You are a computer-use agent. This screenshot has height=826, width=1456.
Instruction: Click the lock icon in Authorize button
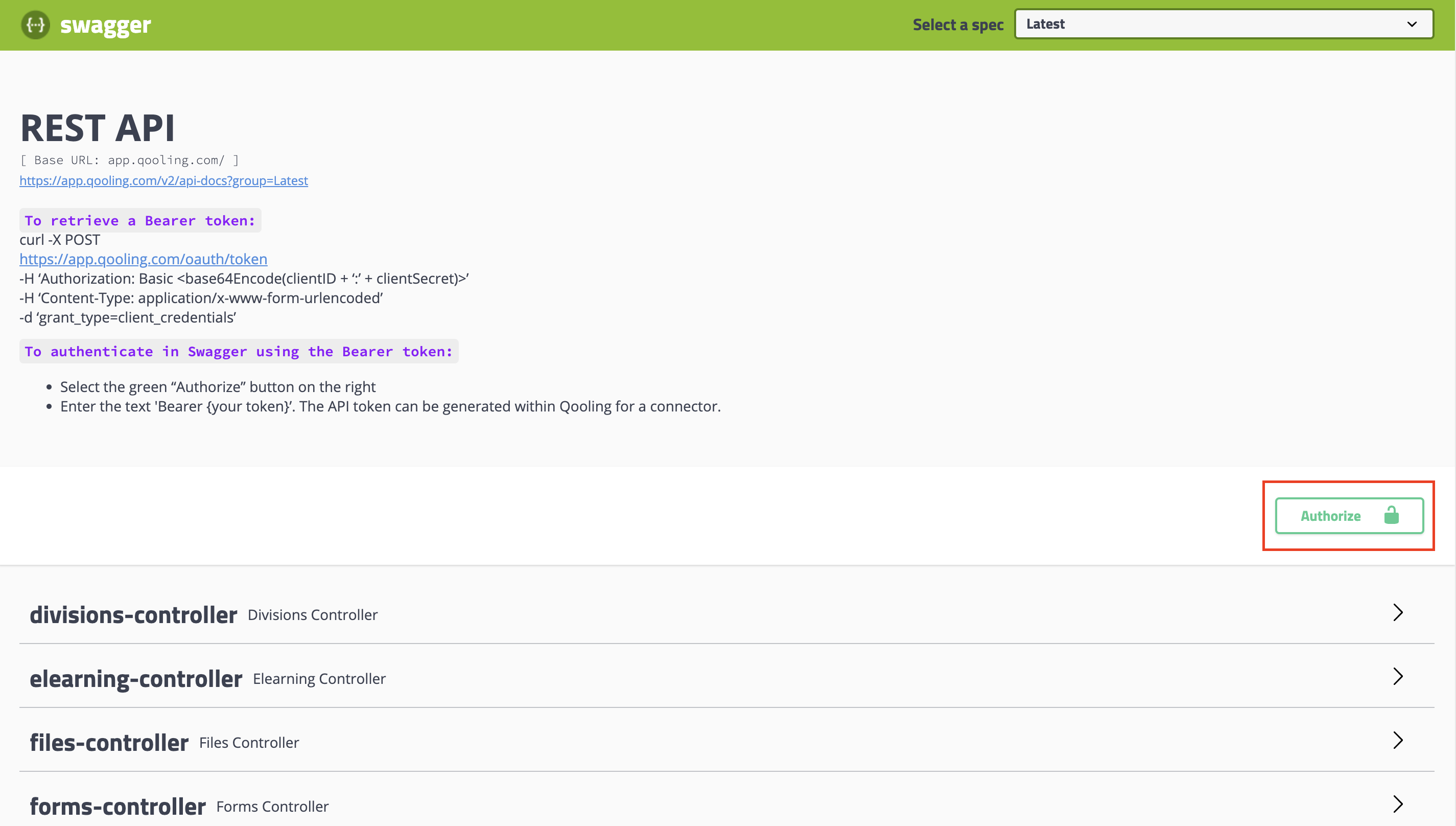pyautogui.click(x=1391, y=515)
